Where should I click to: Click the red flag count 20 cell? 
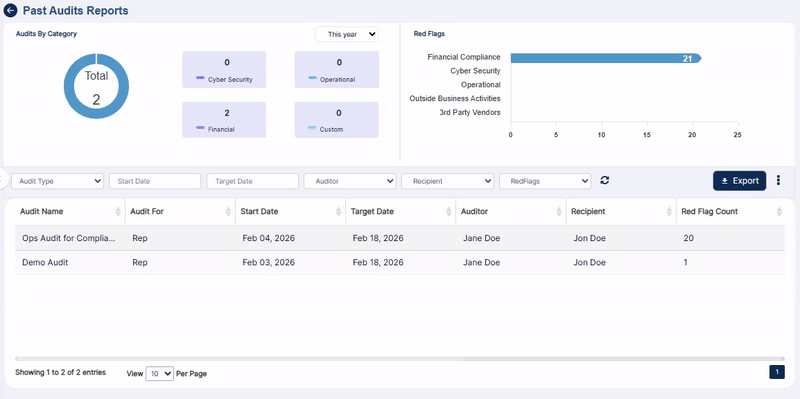(688, 238)
